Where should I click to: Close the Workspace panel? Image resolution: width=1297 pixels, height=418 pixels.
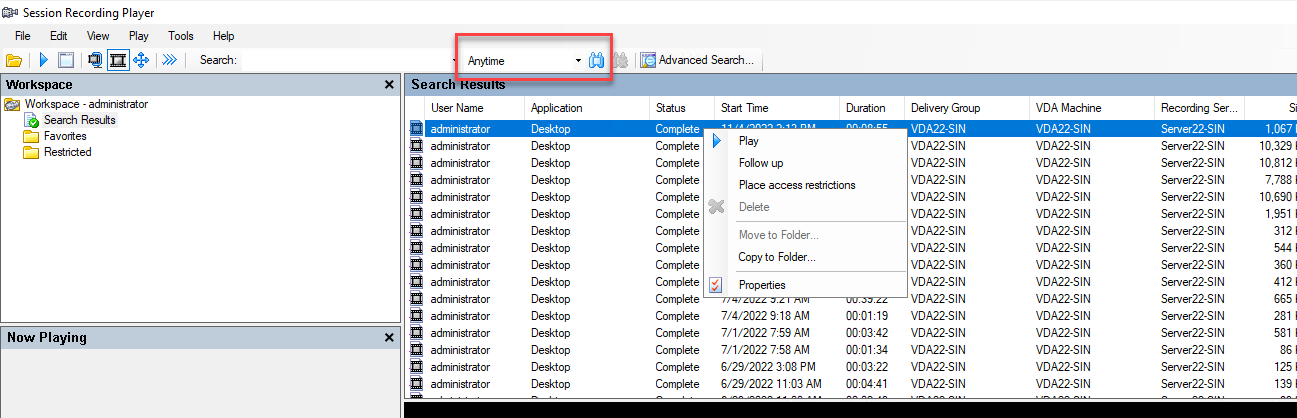[x=389, y=85]
